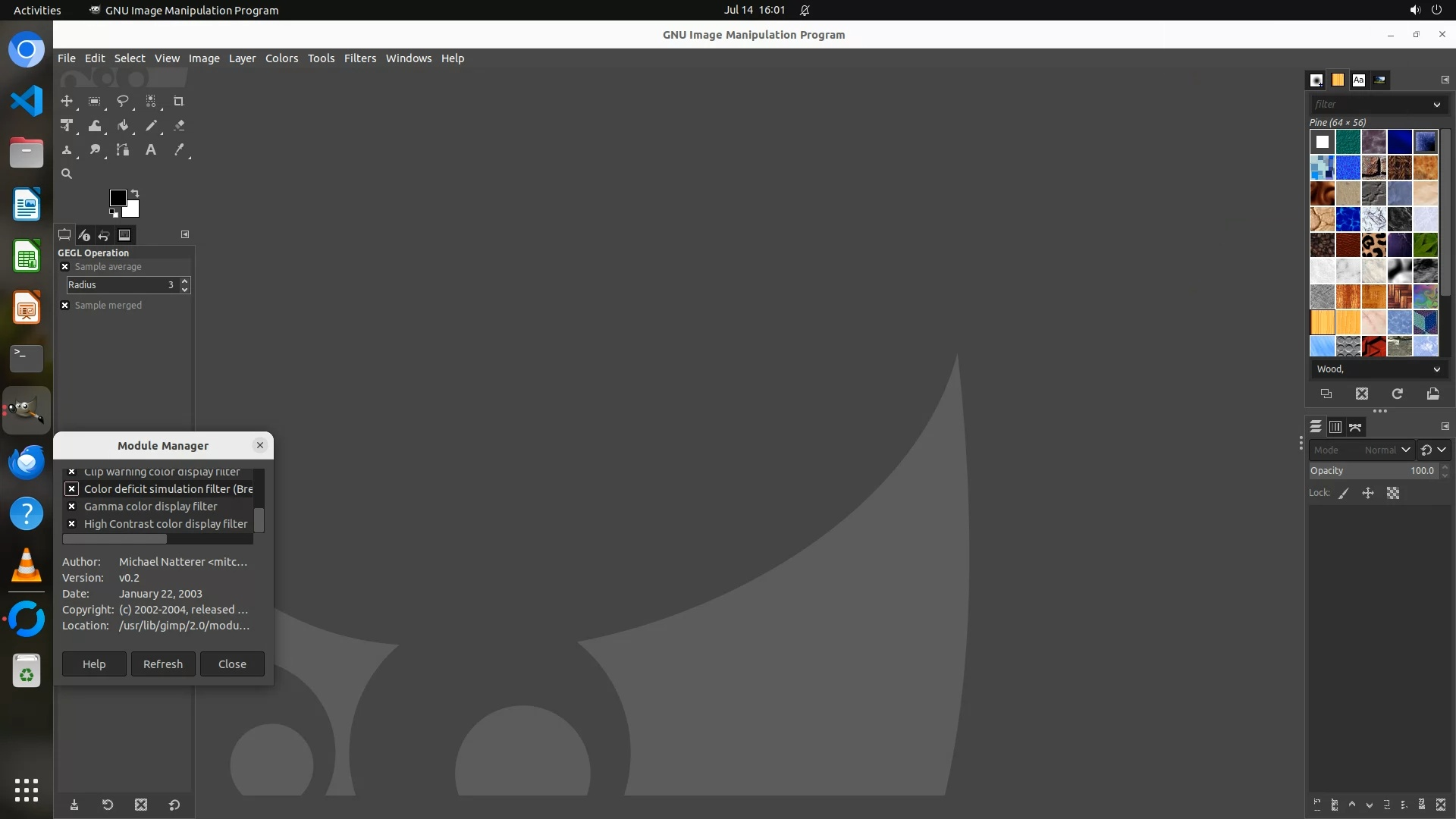This screenshot has height=819, width=1456.
Task: Open the layer Mode Normal dropdown
Action: point(1387,450)
